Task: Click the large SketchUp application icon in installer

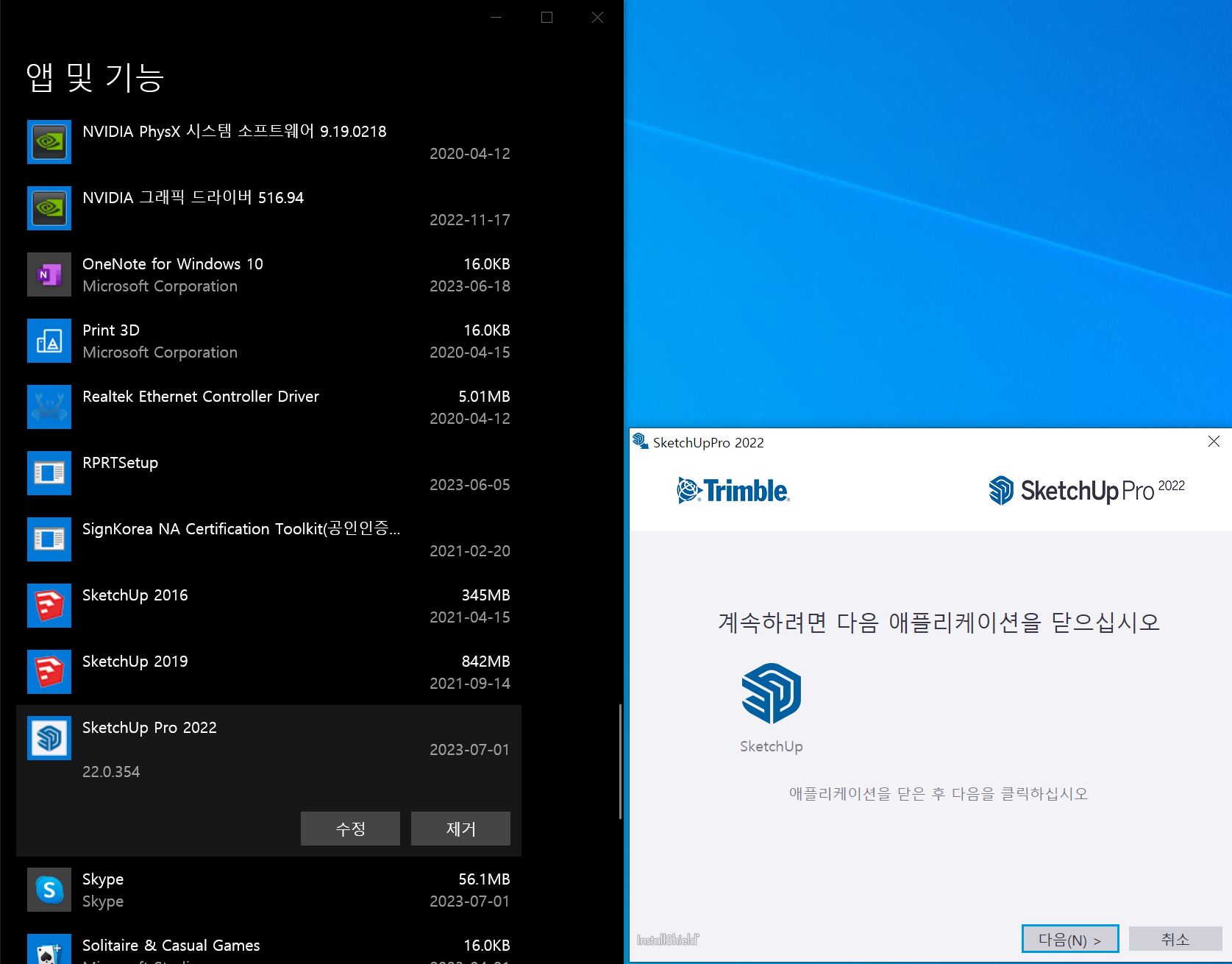Action: tap(771, 693)
